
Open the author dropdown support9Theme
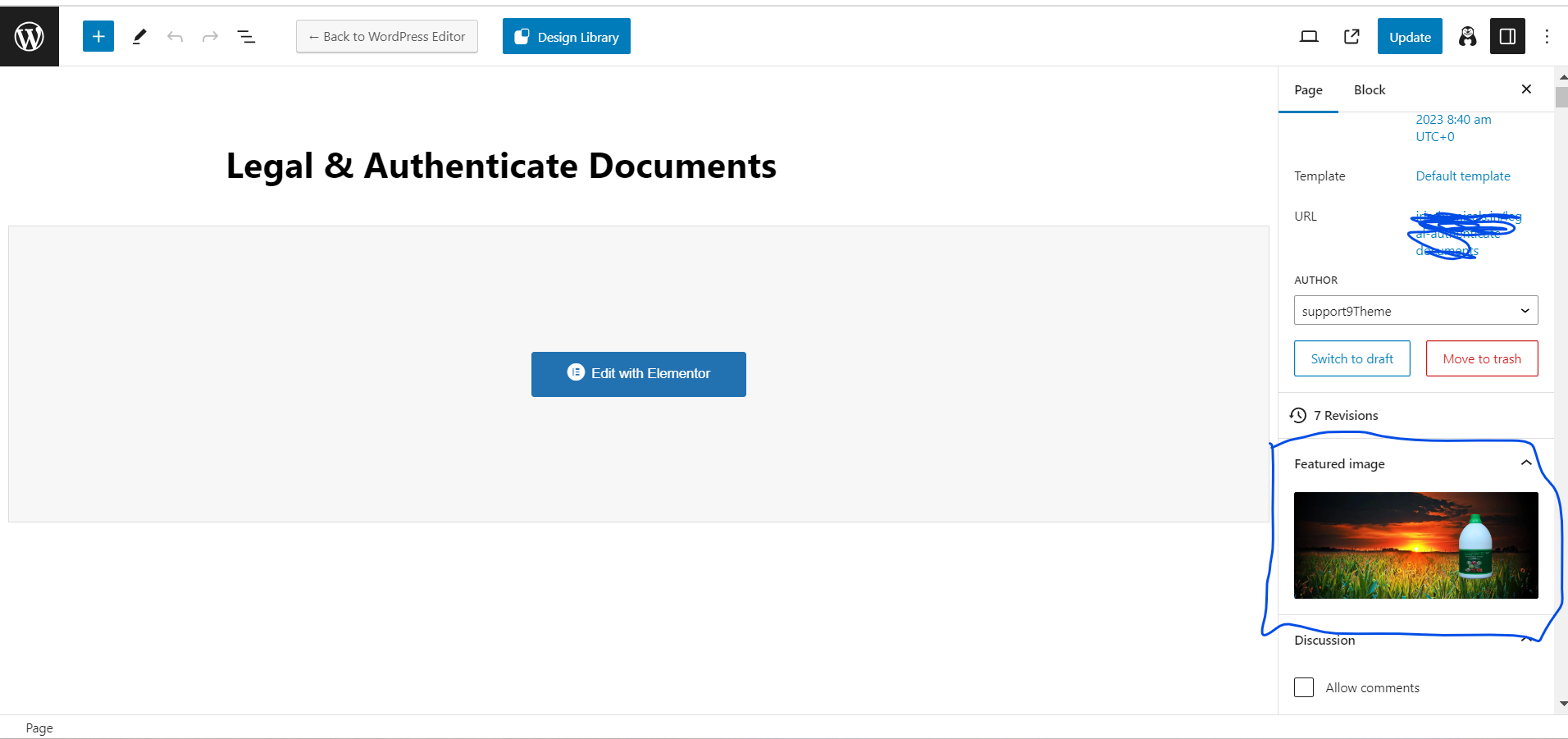pyautogui.click(x=1416, y=311)
